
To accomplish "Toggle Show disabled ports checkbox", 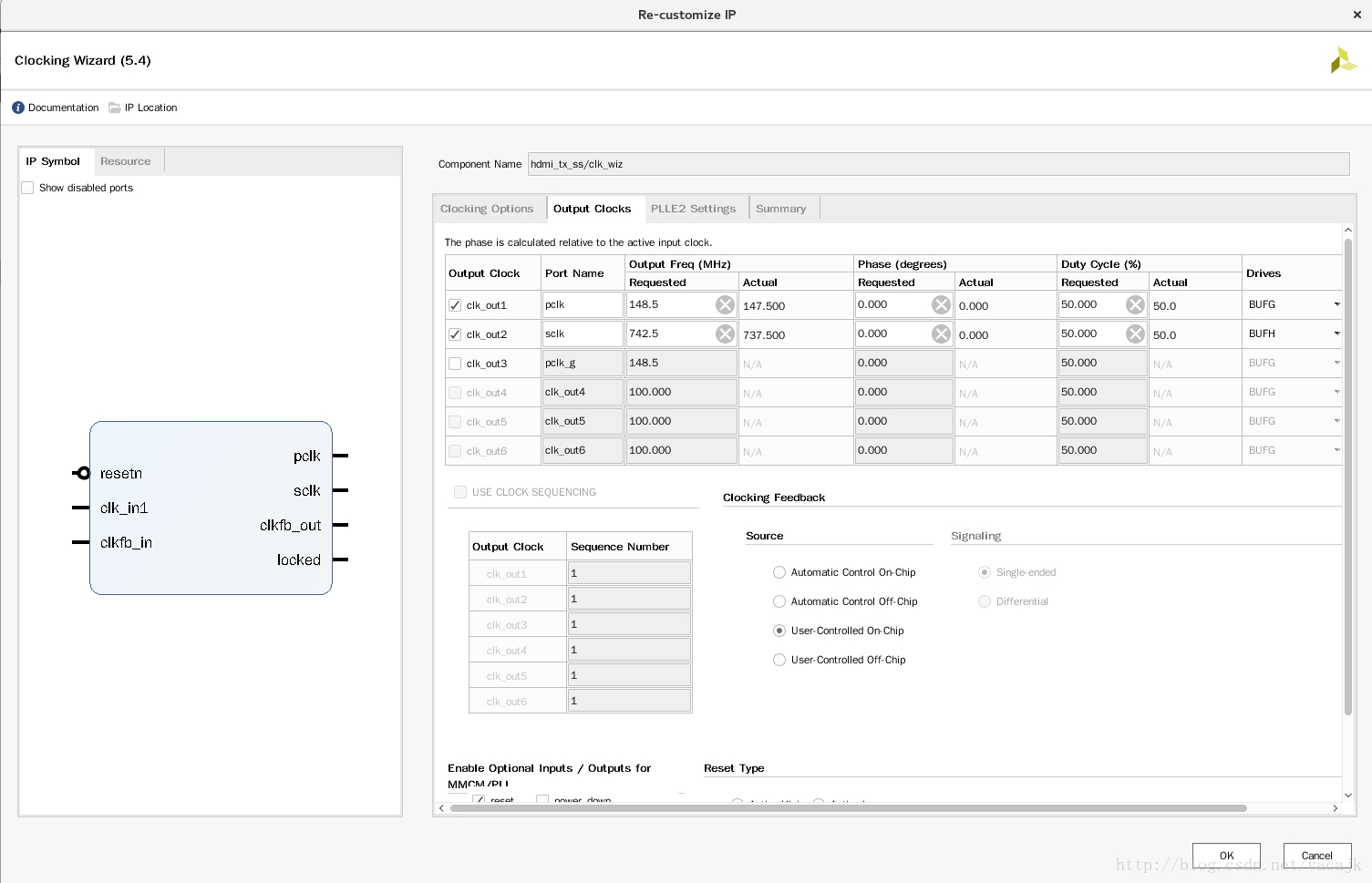I will (27, 188).
